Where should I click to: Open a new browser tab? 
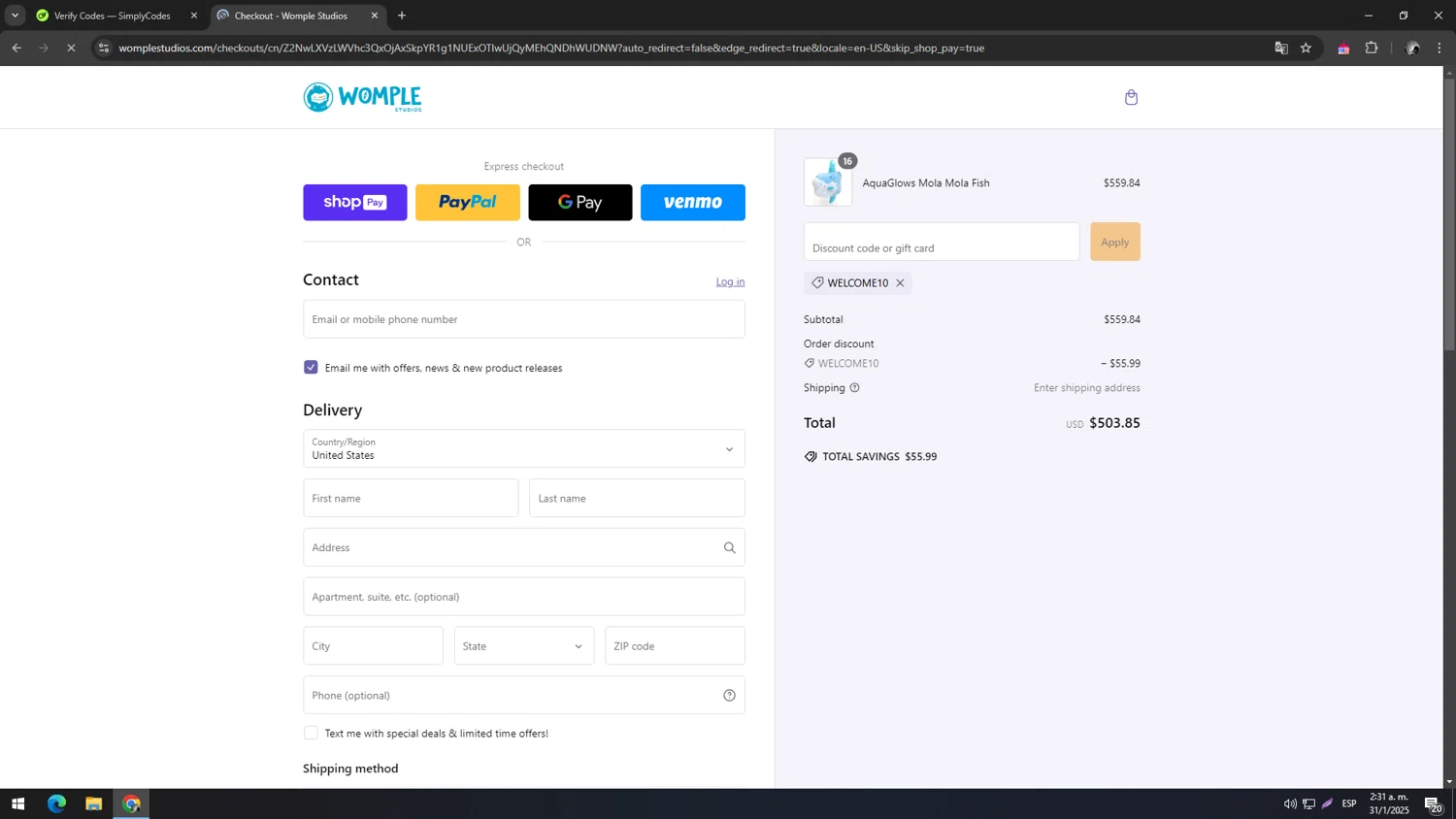402,16
